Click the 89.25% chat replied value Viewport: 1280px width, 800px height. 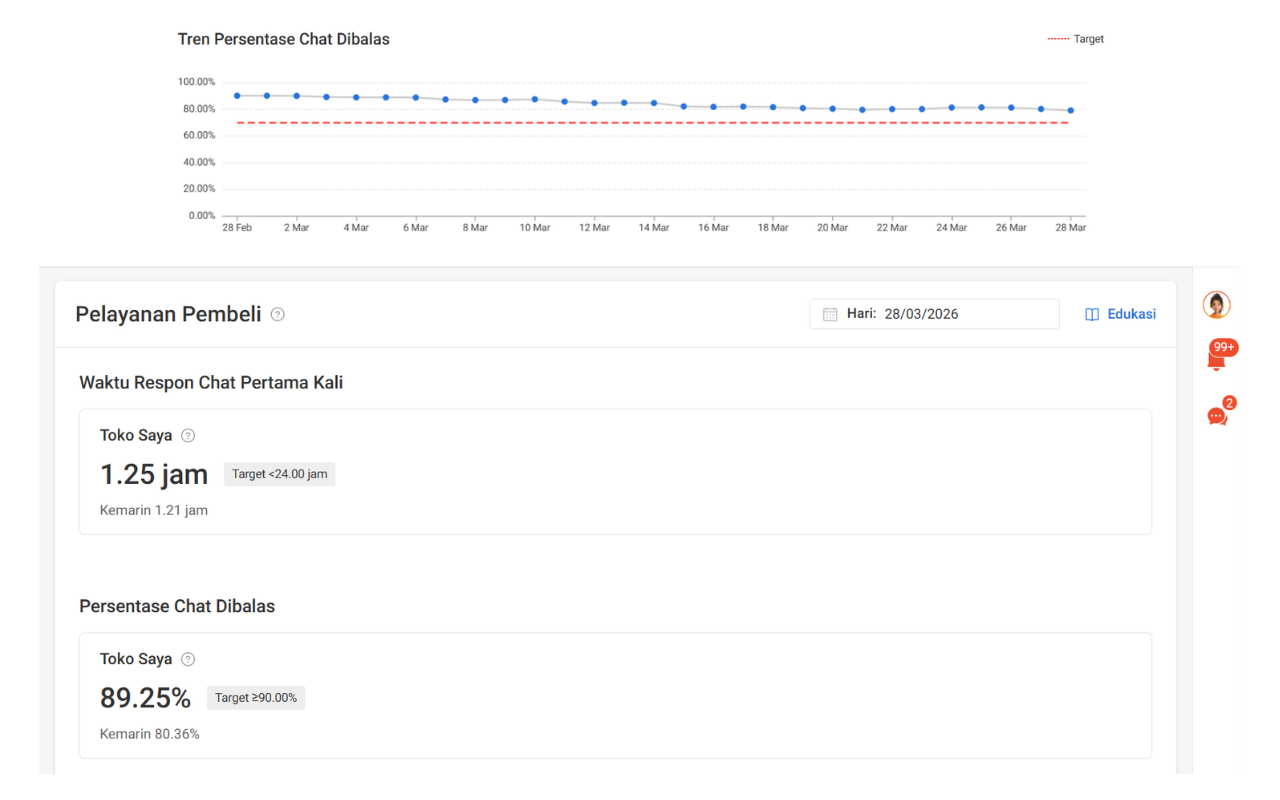coord(145,698)
